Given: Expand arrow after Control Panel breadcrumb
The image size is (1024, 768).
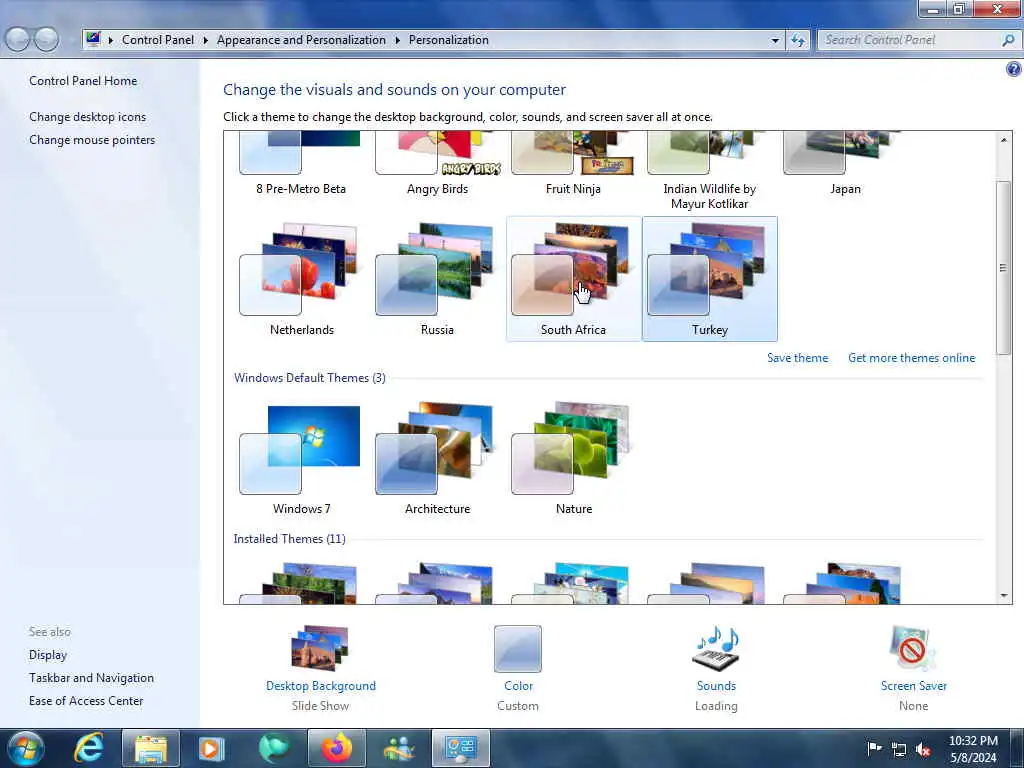Looking at the screenshot, I should [205, 40].
